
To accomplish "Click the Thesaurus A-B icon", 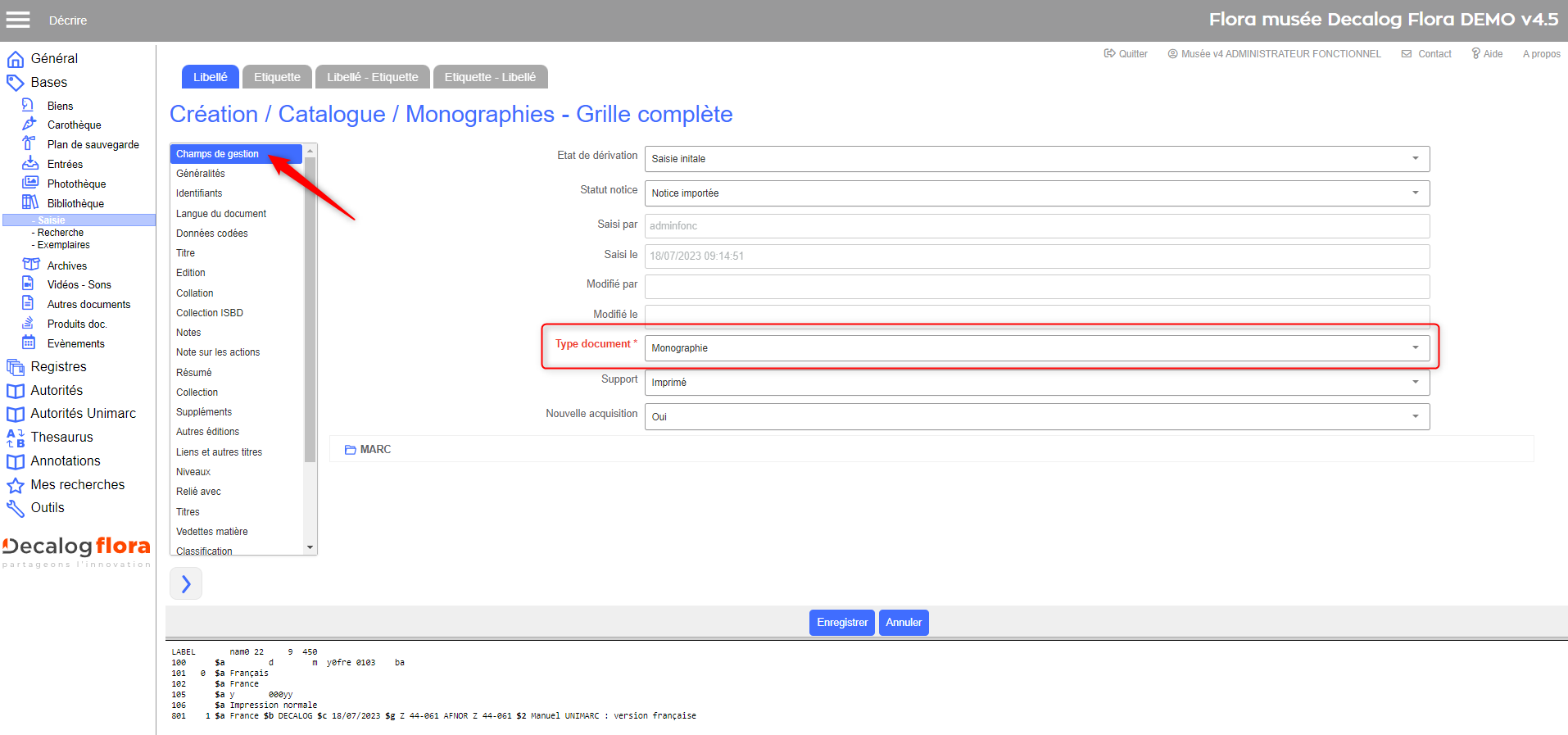I will pyautogui.click(x=15, y=438).
